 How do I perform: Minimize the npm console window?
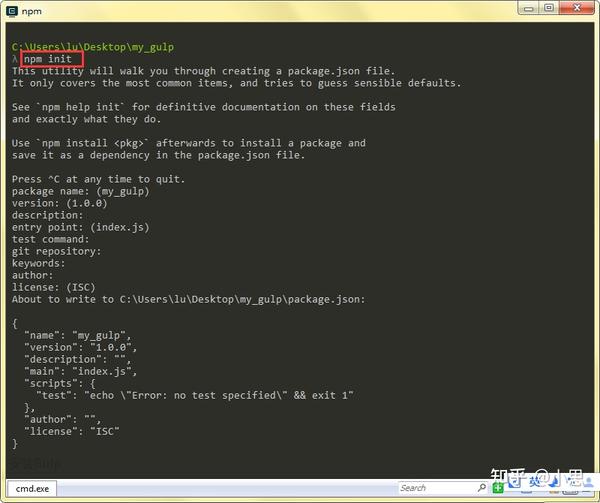pyautogui.click(x=528, y=8)
